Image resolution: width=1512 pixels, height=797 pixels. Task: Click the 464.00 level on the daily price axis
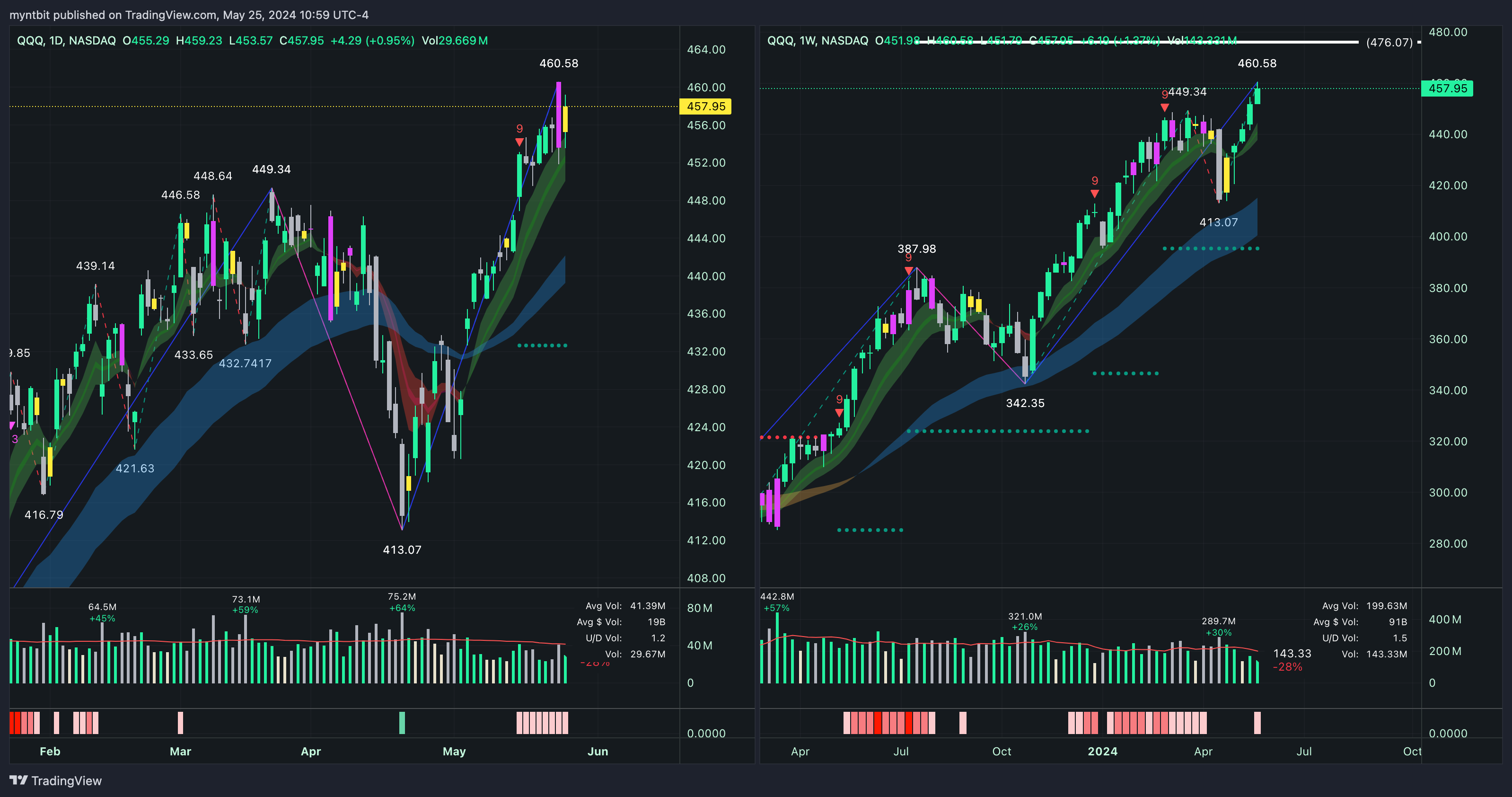[x=706, y=49]
